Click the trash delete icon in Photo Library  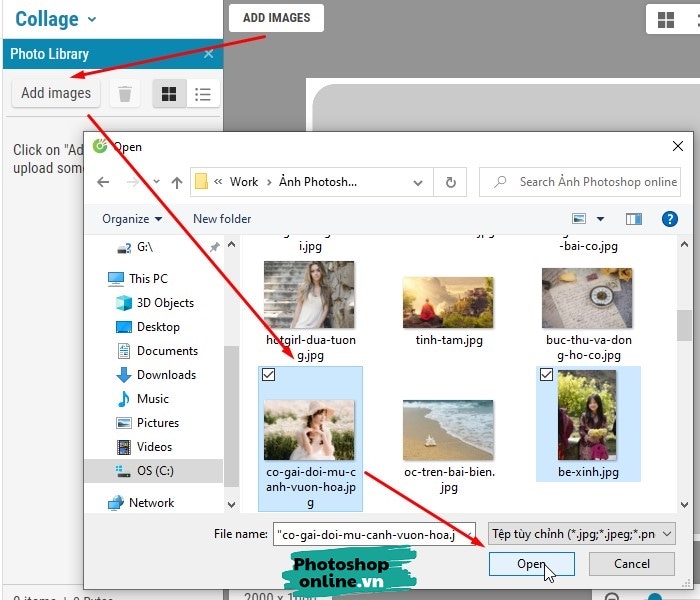125,94
